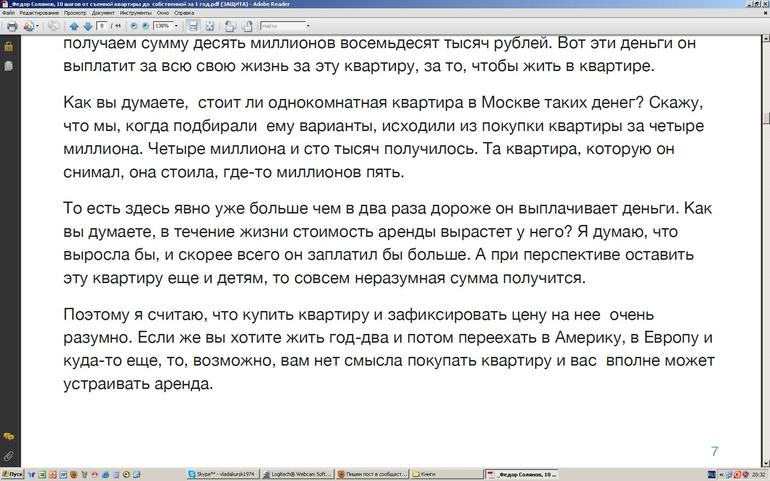Open comments panel at sidebar bottom

point(8,437)
